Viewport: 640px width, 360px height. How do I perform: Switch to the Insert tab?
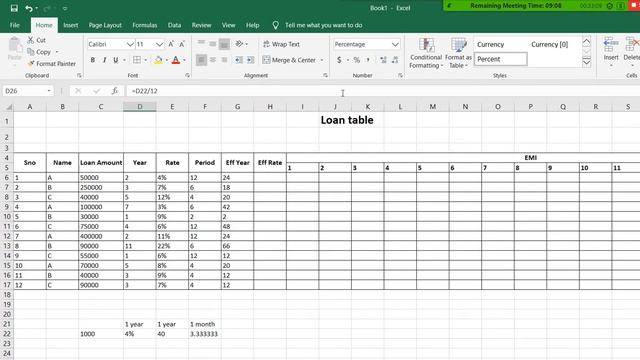point(71,25)
